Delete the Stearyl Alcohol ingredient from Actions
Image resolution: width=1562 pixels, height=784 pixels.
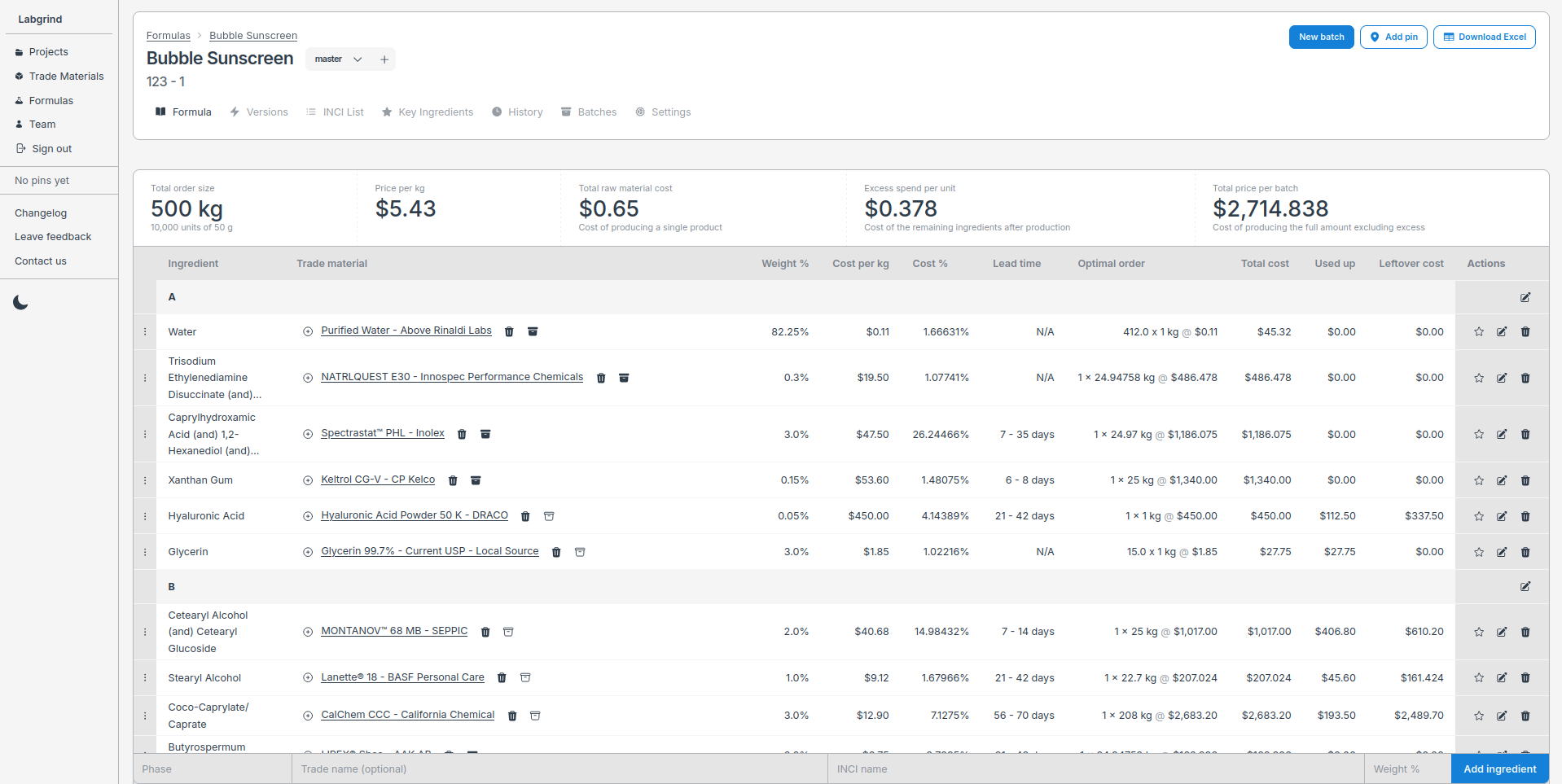coord(1525,677)
